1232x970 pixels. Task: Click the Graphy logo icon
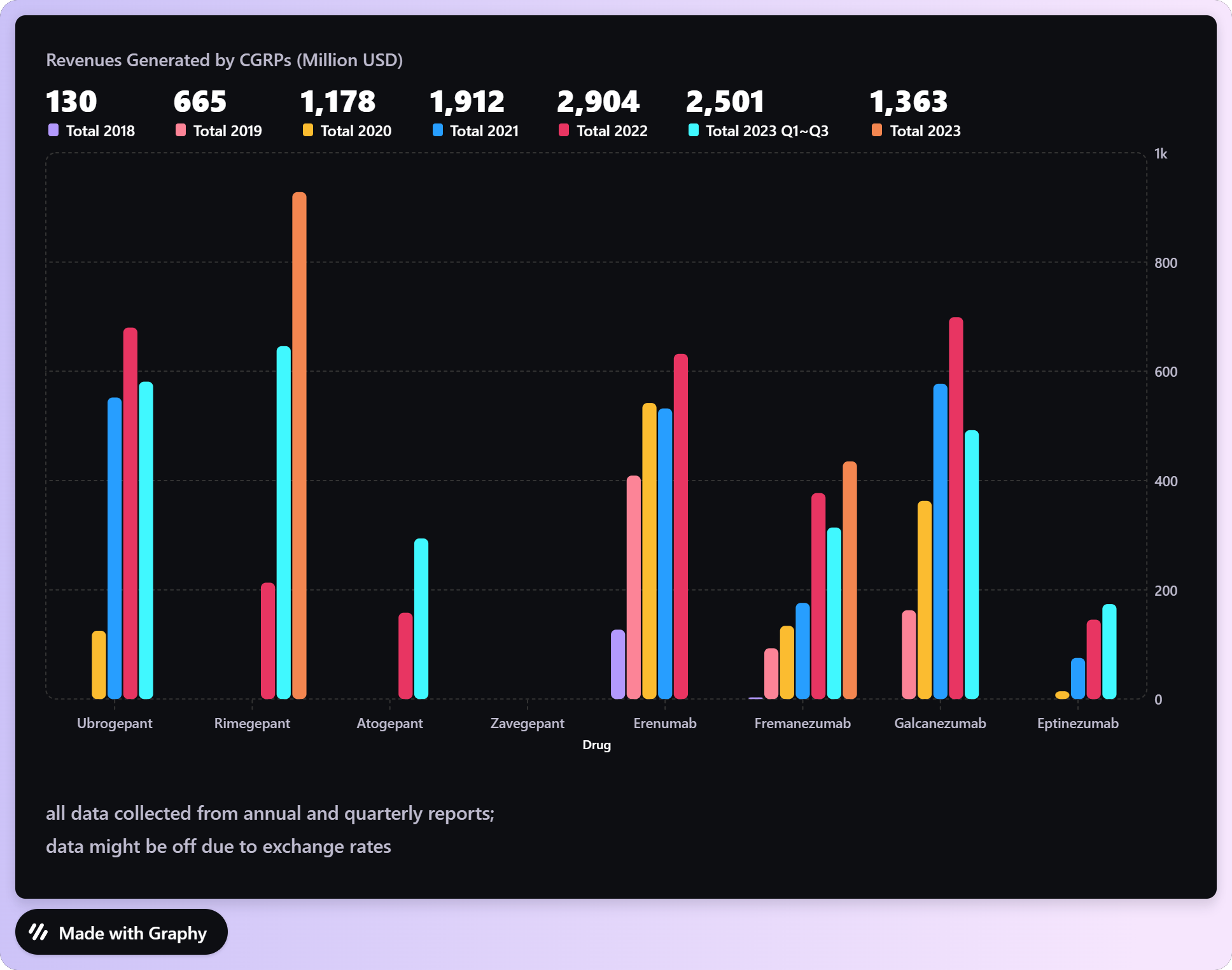pos(39,932)
